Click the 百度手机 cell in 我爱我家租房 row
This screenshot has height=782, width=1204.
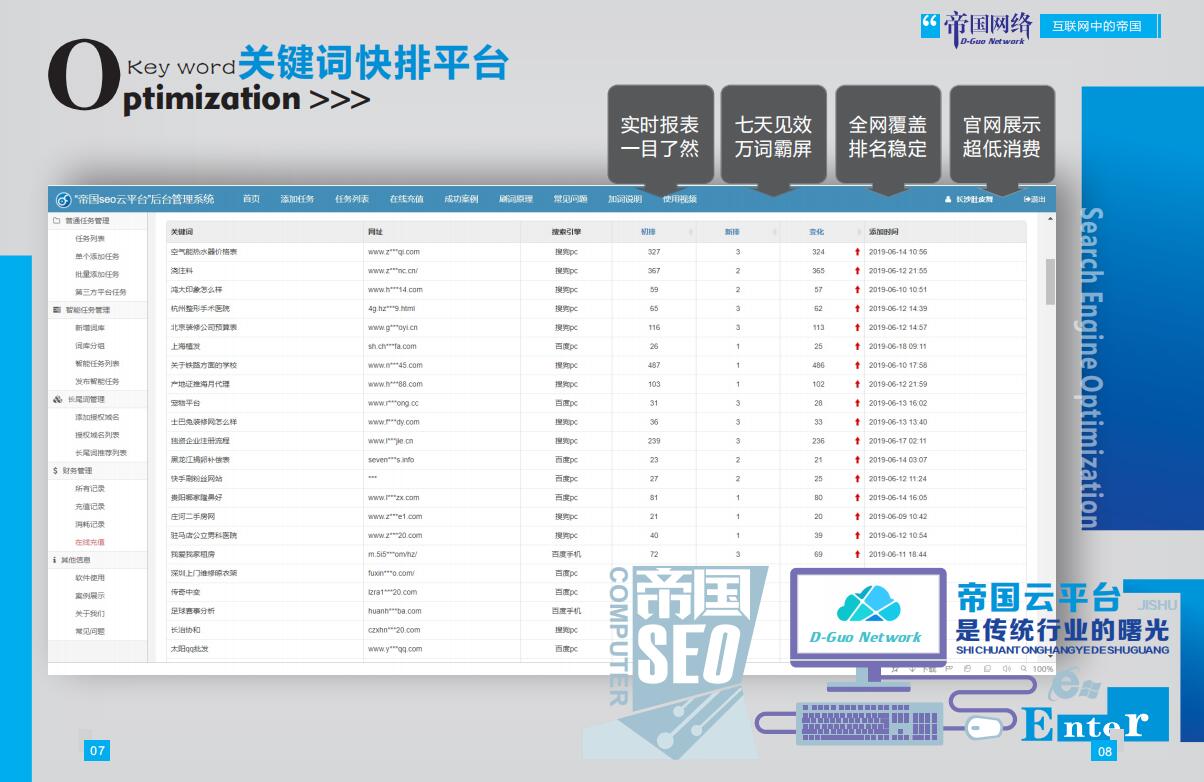(566, 554)
